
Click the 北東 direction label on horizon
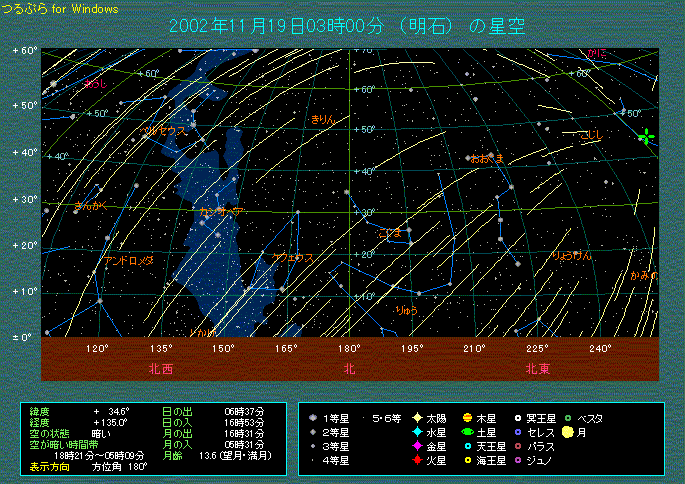pyautogui.click(x=537, y=369)
